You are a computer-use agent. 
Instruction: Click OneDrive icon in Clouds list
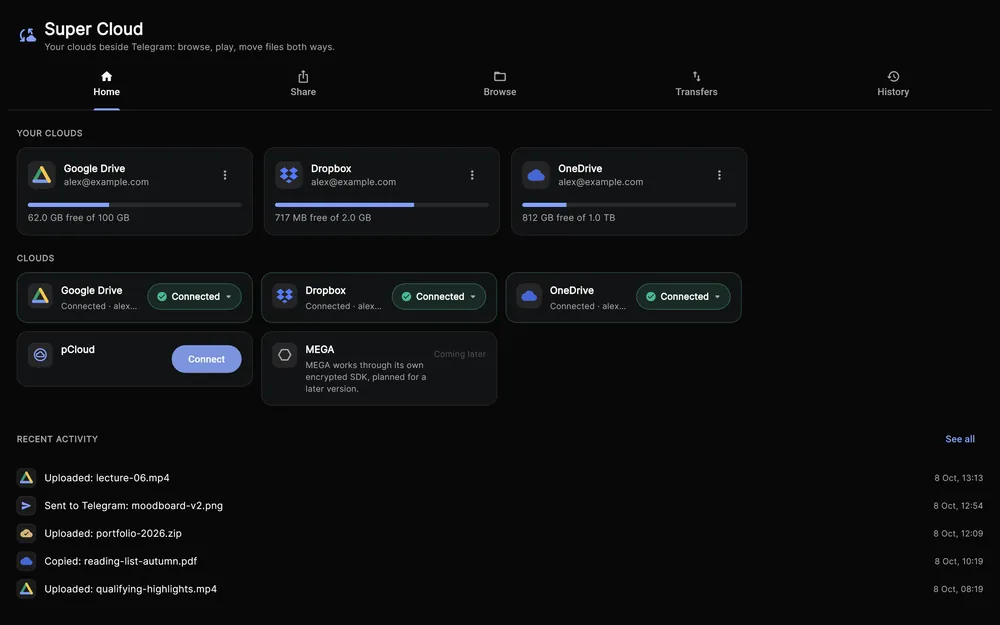pyautogui.click(x=529, y=297)
